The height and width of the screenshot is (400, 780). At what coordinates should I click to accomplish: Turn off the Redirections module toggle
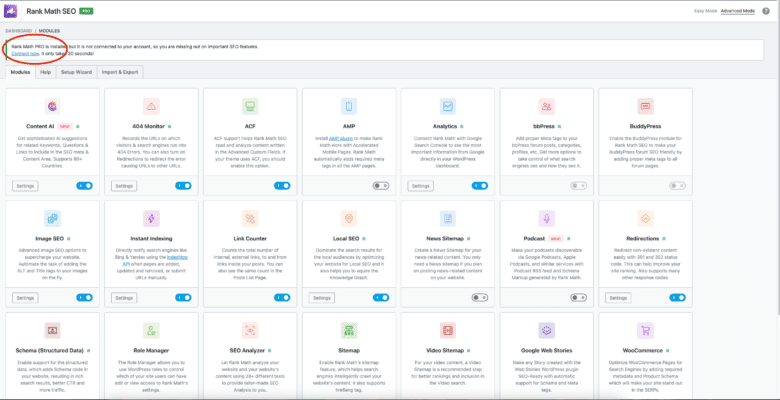[x=677, y=298]
